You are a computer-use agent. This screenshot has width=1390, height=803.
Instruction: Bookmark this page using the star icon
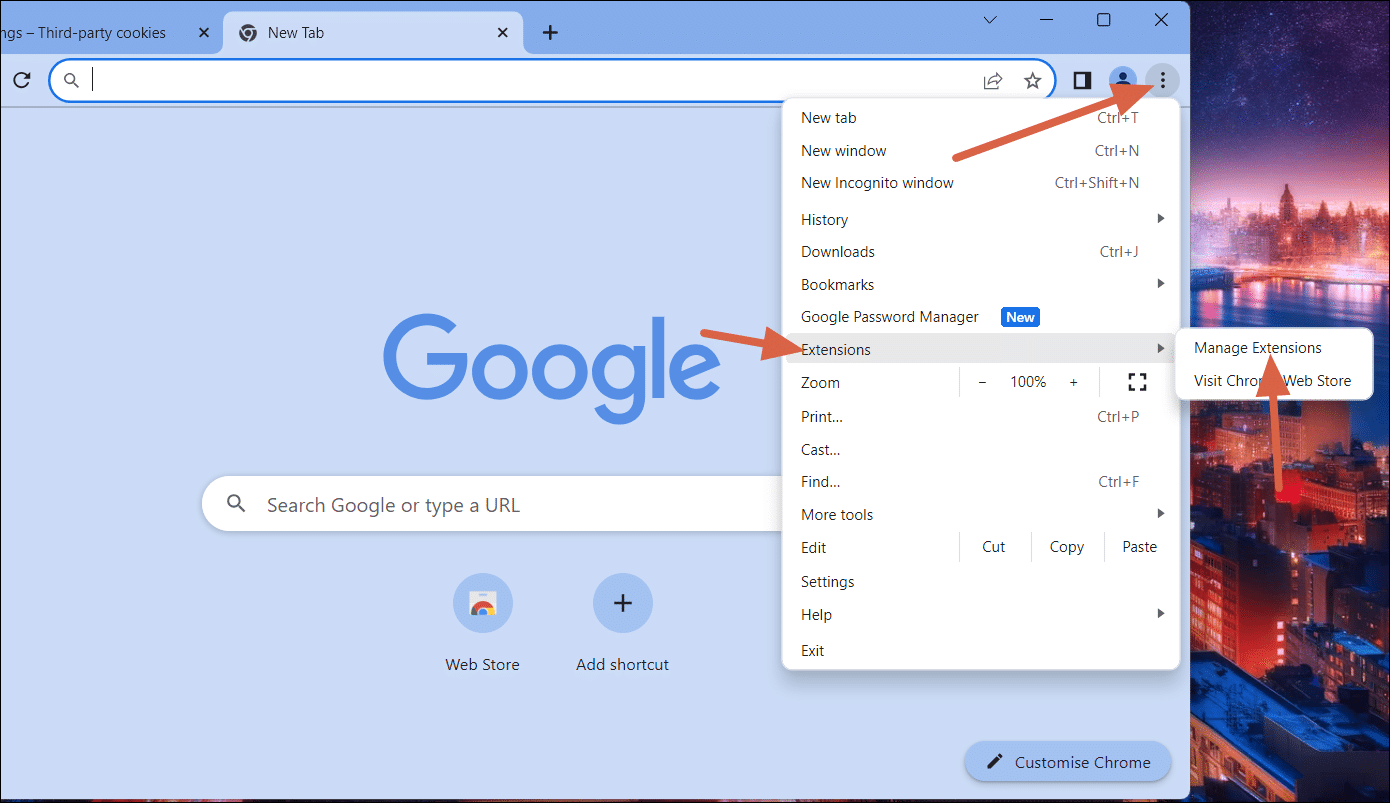coord(1032,80)
